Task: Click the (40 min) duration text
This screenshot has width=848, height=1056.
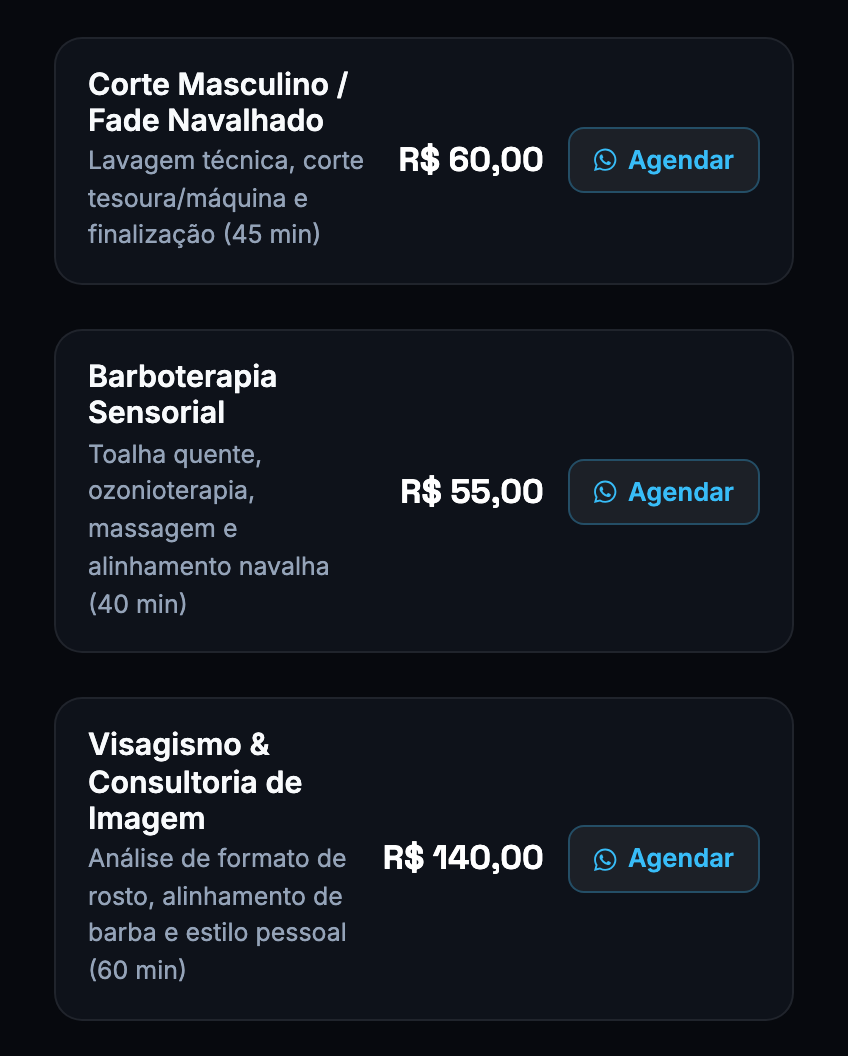Action: click(137, 604)
